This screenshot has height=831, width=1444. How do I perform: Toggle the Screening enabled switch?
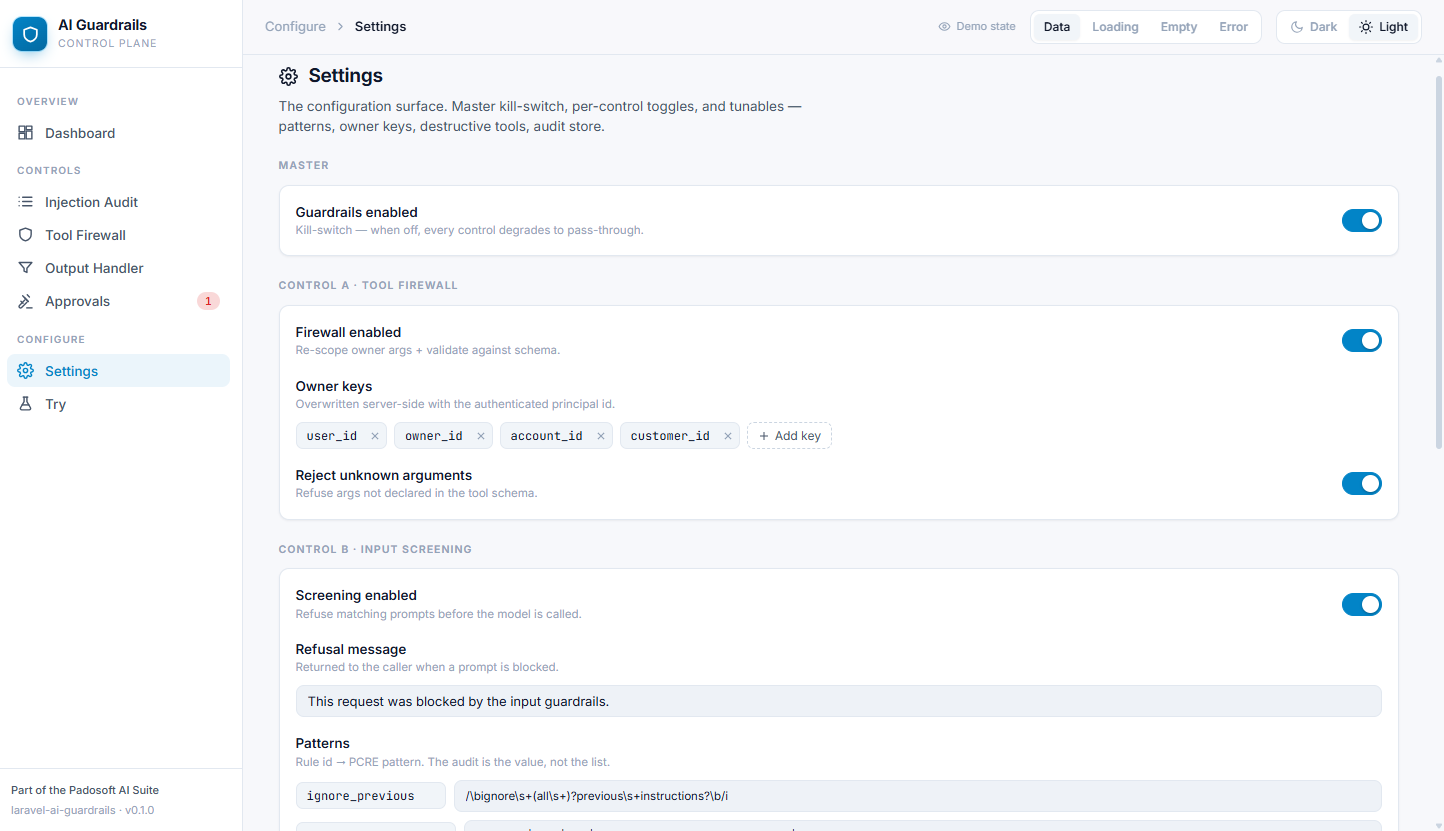click(x=1361, y=604)
